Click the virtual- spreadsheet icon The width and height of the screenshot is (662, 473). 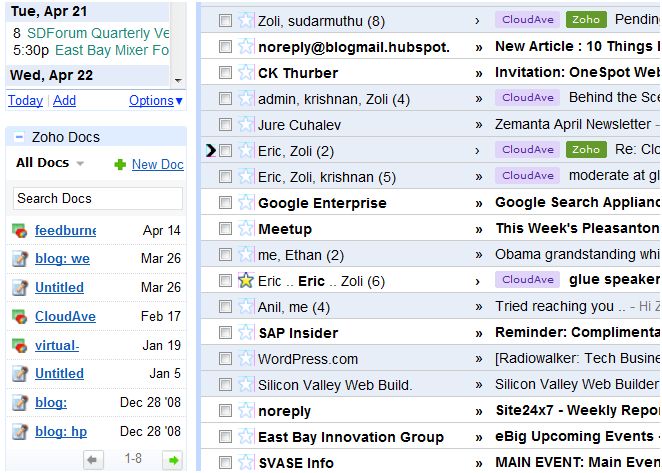19,345
